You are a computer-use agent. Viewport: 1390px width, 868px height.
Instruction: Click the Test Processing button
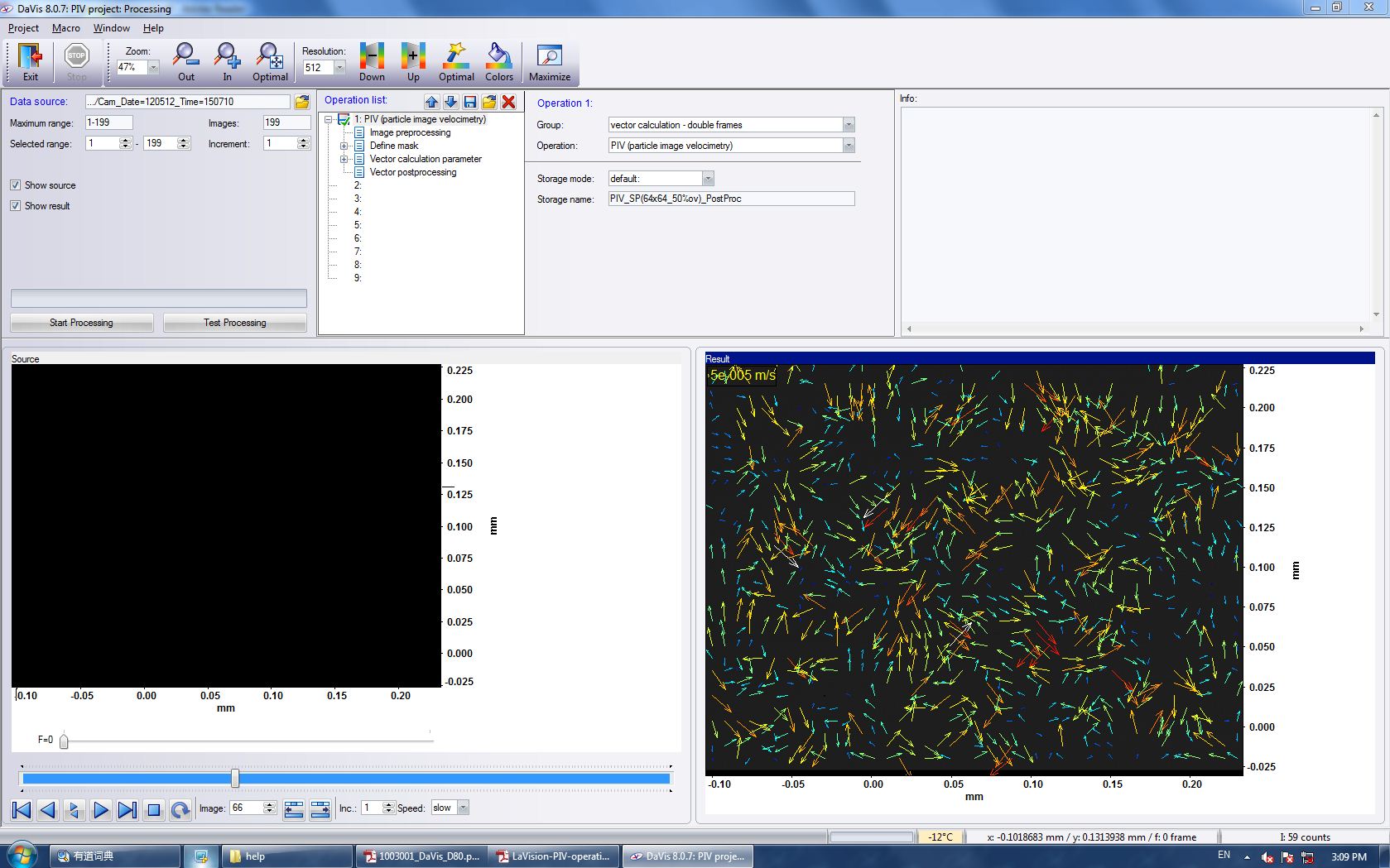pyautogui.click(x=234, y=323)
